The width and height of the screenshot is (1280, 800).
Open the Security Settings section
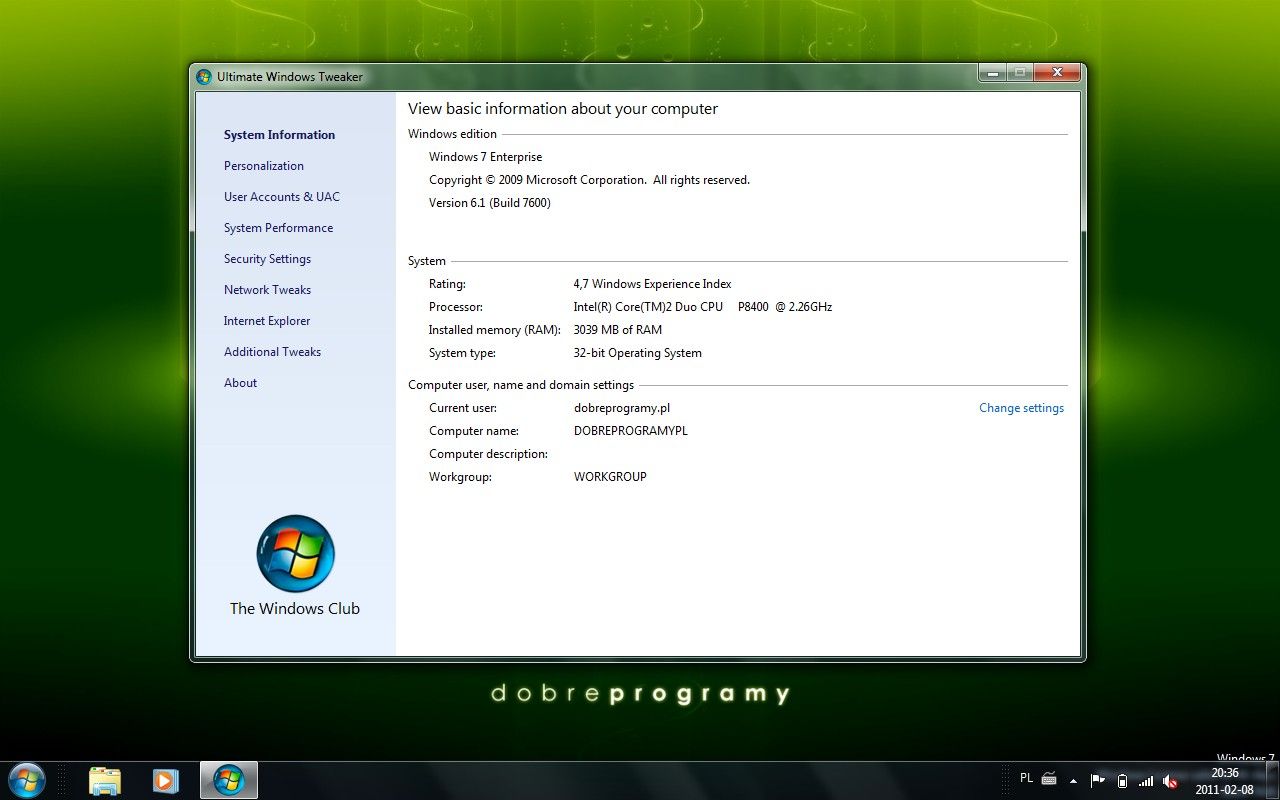pyautogui.click(x=267, y=258)
